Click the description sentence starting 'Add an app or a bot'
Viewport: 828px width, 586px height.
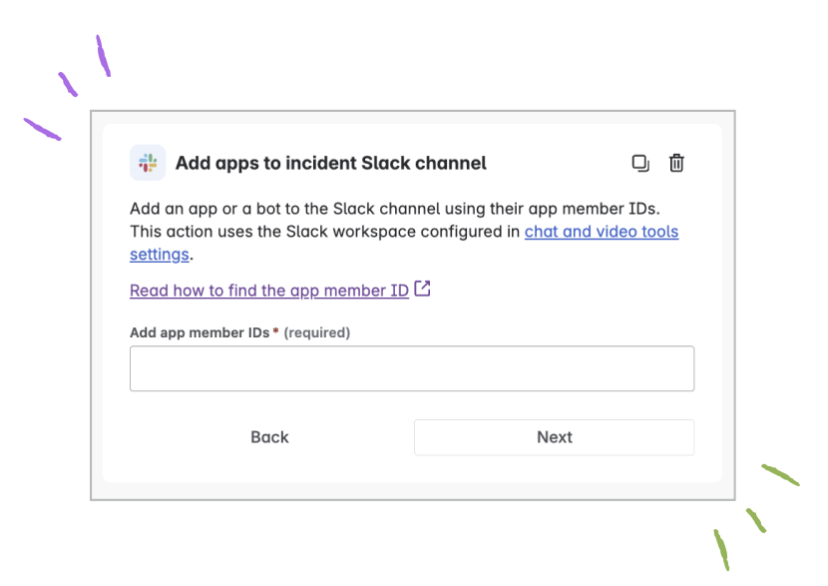[395, 209]
